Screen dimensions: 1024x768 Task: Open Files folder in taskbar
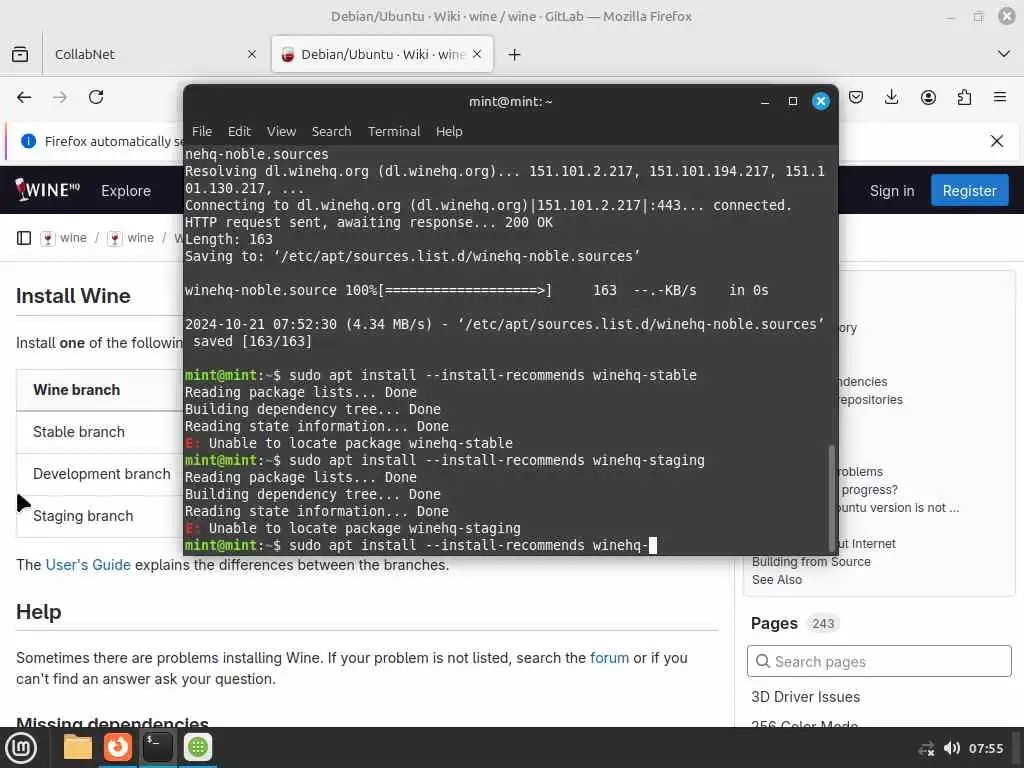(77, 747)
